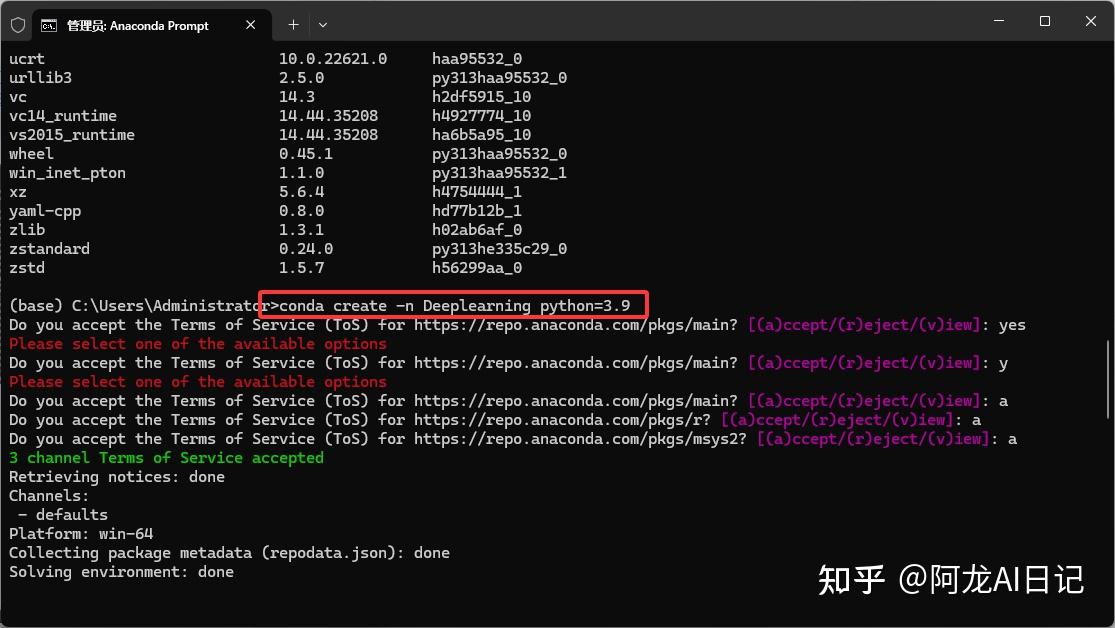
Task: Close the terminal window
Action: 1091,21
